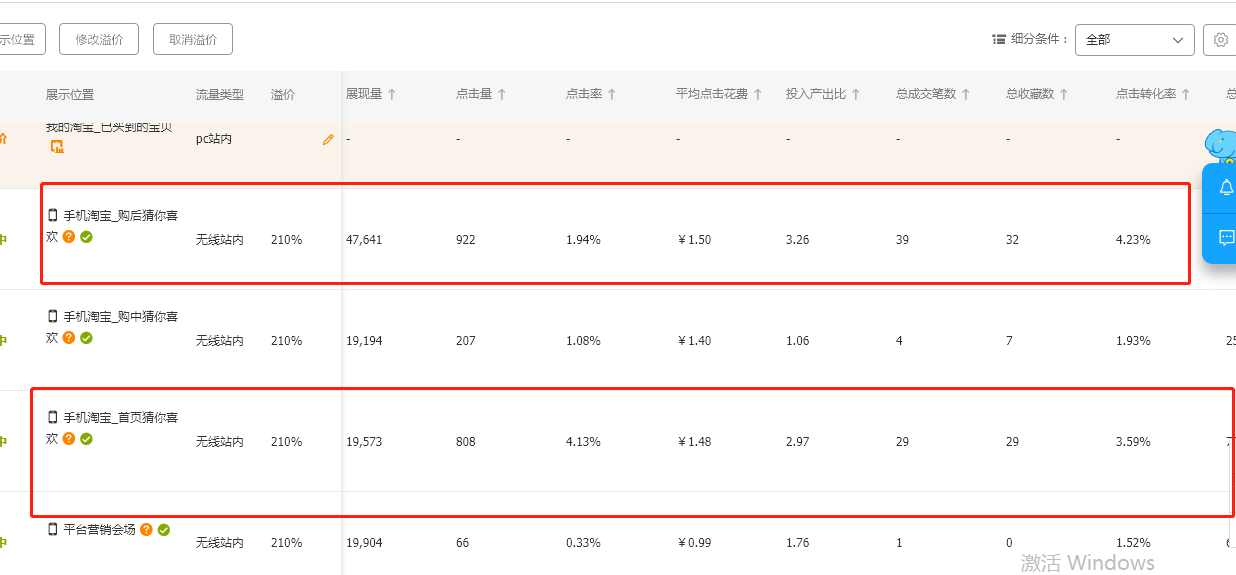The height and width of the screenshot is (575, 1236).
Task: Sort by the 总成交笔数 column arrow
Action: pyautogui.click(x=966, y=94)
